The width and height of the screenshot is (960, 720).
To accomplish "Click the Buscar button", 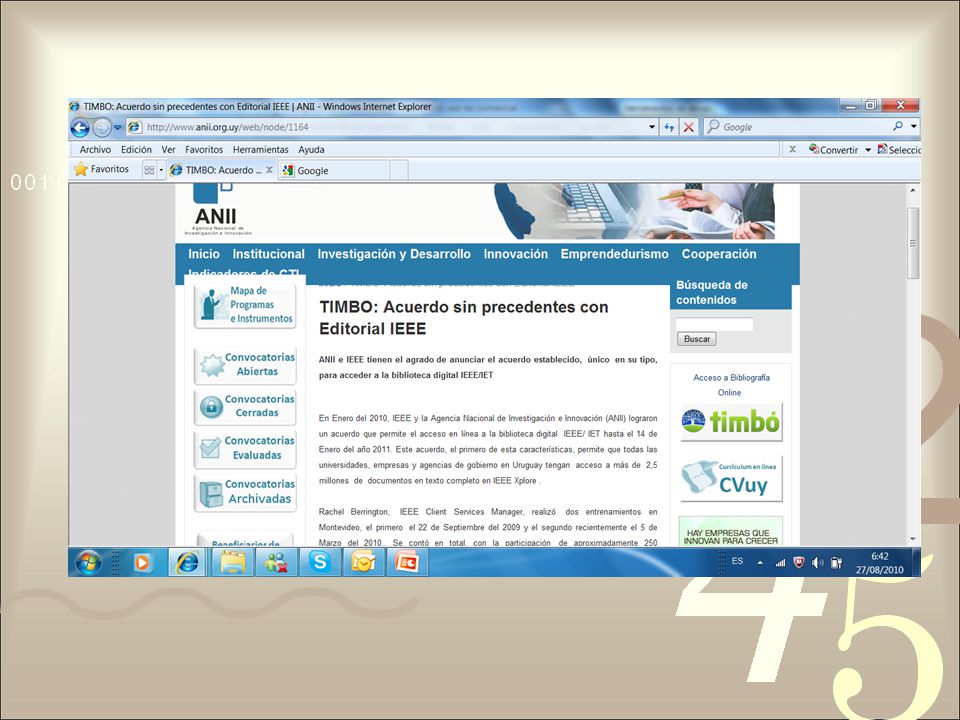I will pos(697,339).
